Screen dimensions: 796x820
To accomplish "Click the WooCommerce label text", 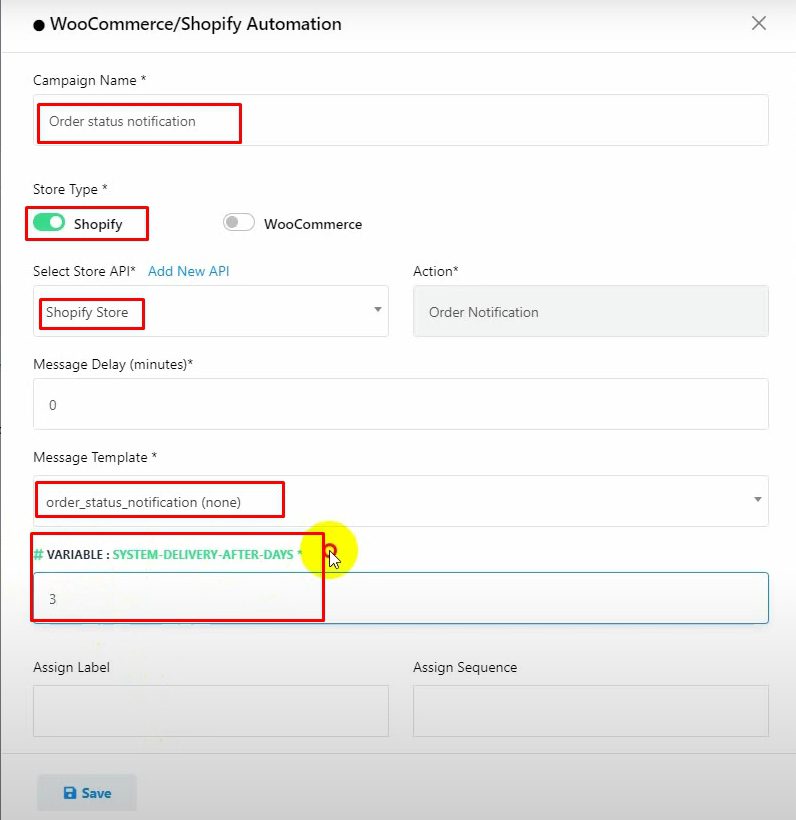I will pyautogui.click(x=312, y=224).
